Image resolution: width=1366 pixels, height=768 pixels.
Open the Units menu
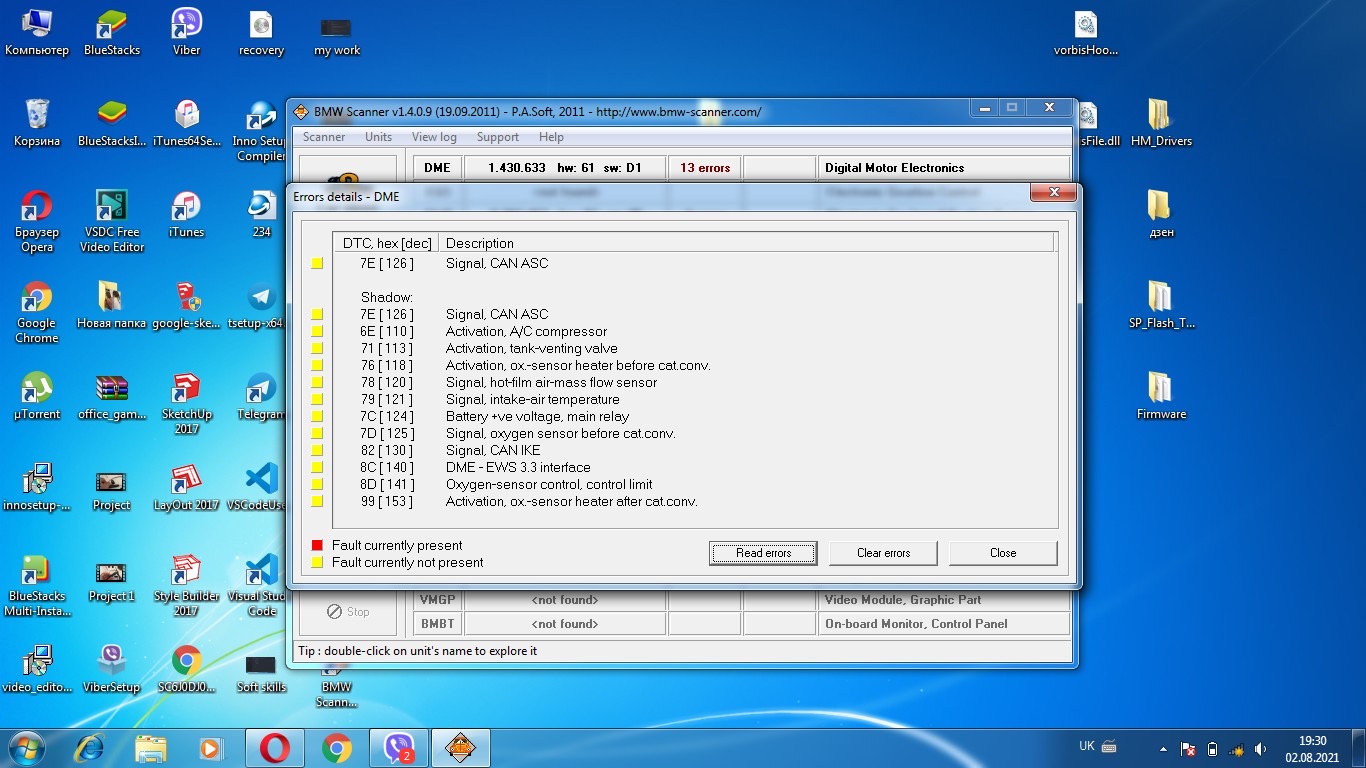pos(378,137)
